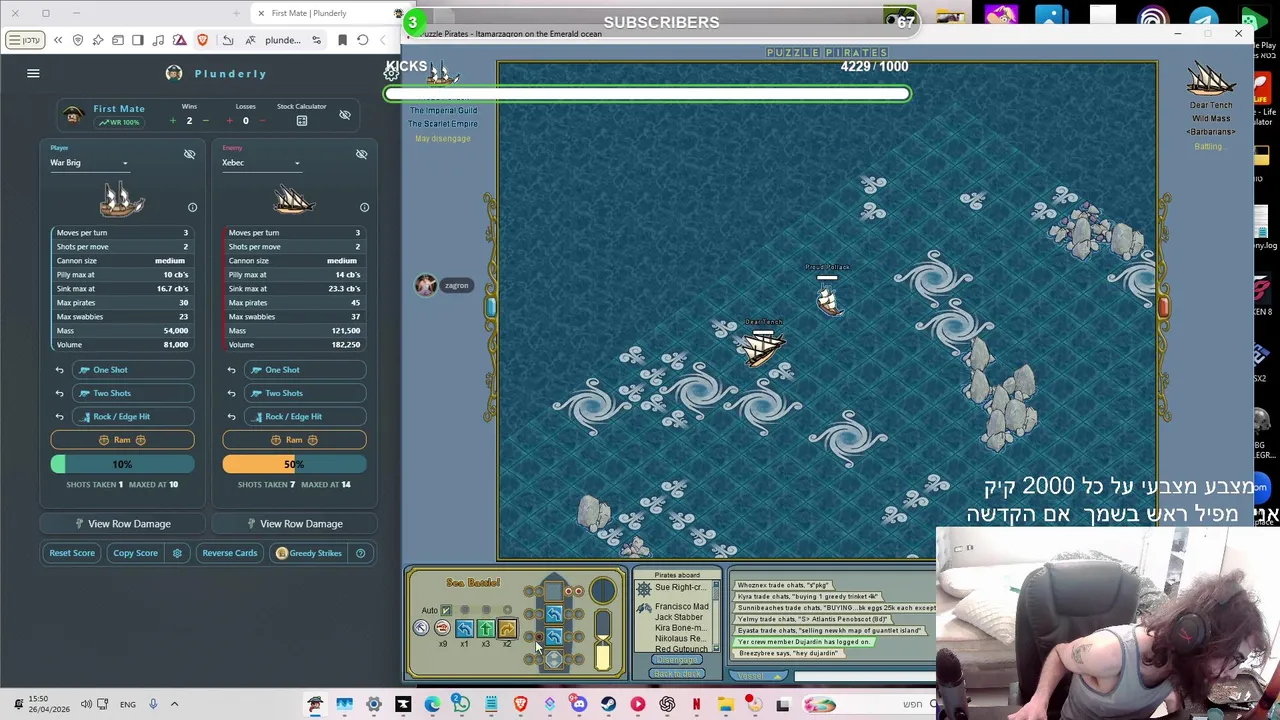Click the Brave Shields lion icon

coord(203,40)
